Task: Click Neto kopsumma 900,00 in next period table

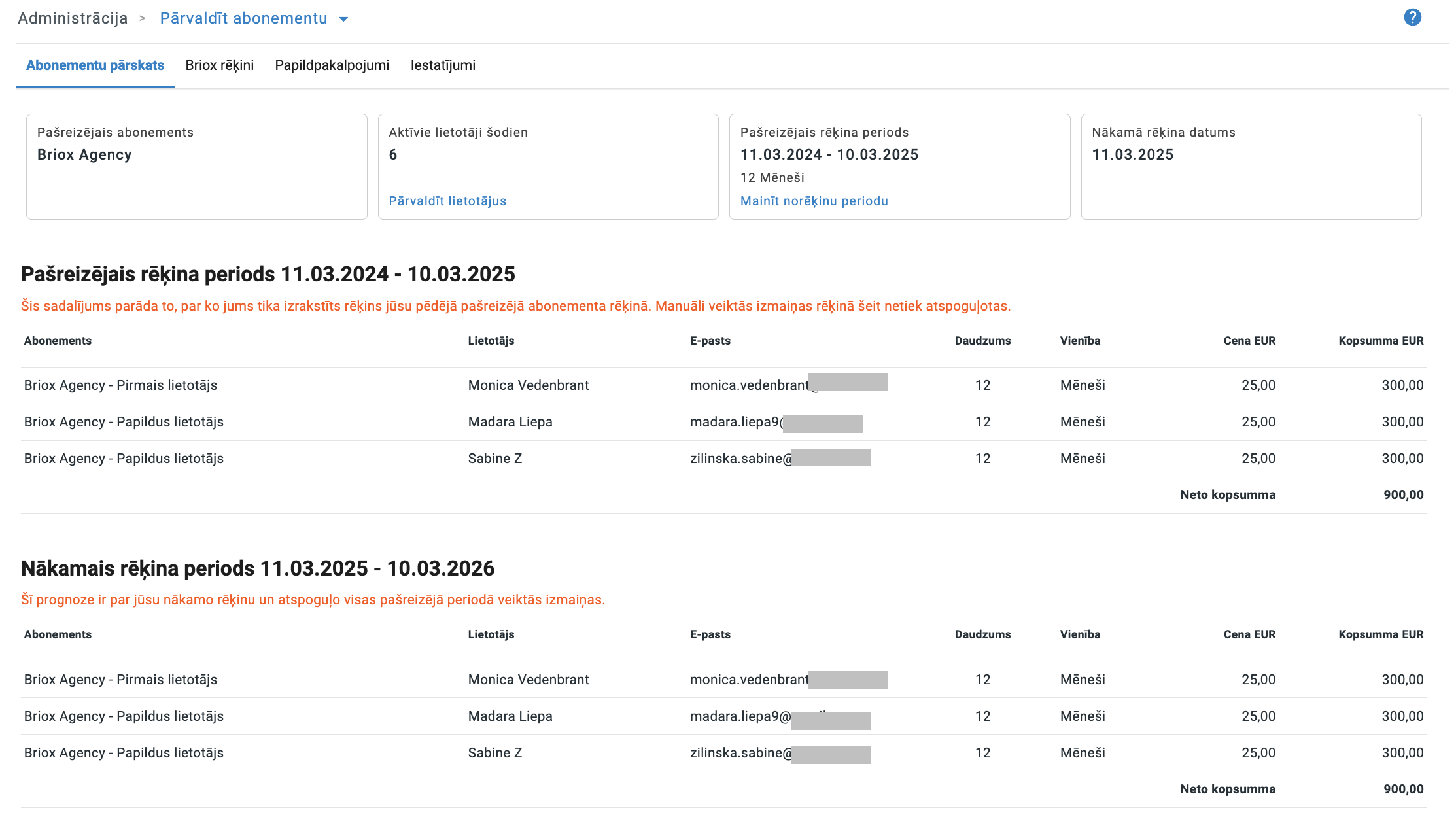Action: point(1403,789)
